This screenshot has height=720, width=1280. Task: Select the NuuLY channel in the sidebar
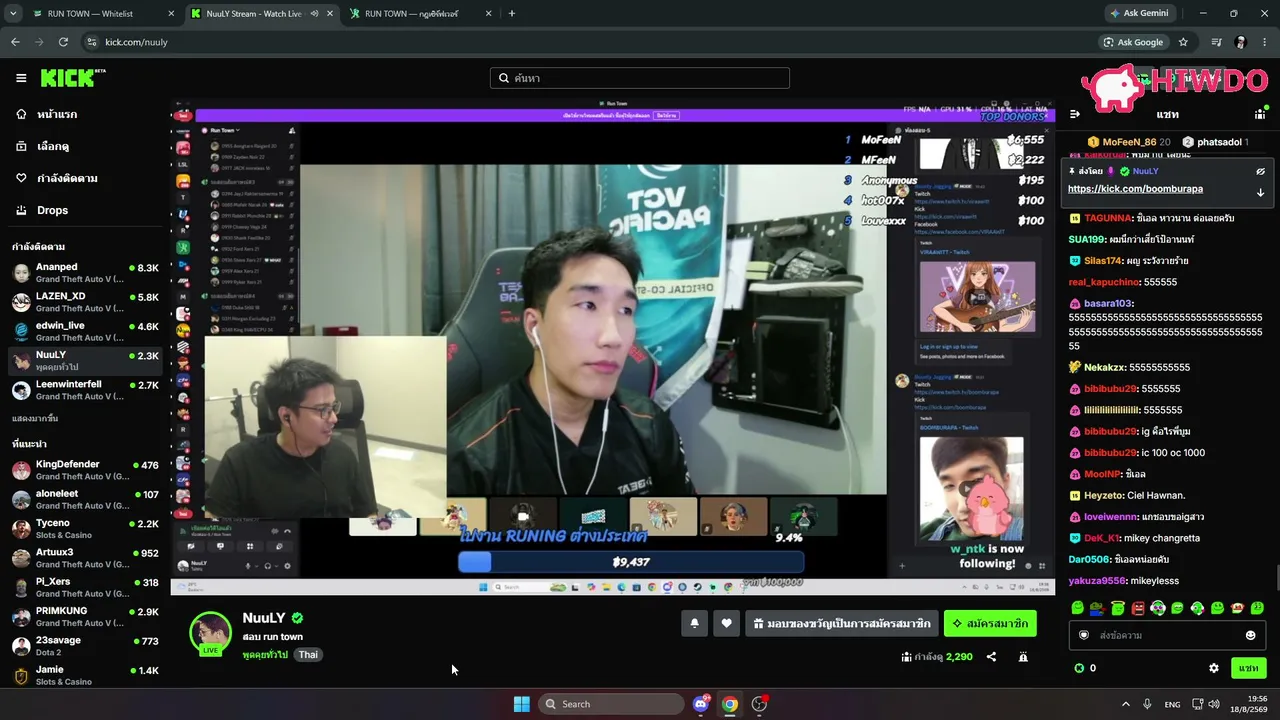tap(85, 361)
